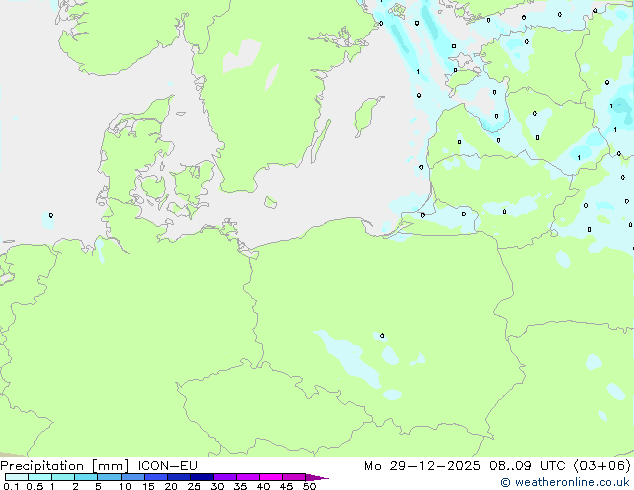The width and height of the screenshot is (634, 490).
Task: Select the (03+06) forecast offset text
Action: [x=602, y=466]
